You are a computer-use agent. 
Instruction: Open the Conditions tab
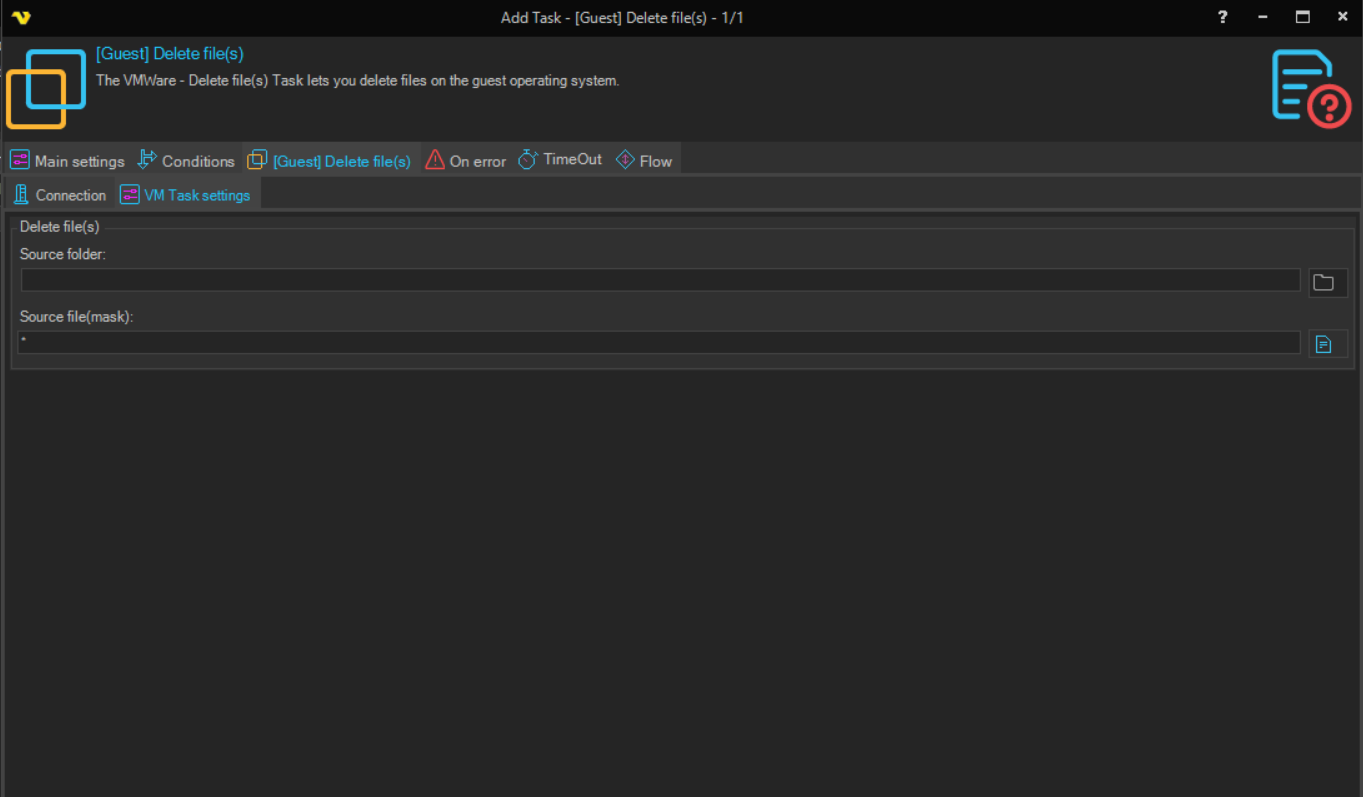pyautogui.click(x=186, y=161)
